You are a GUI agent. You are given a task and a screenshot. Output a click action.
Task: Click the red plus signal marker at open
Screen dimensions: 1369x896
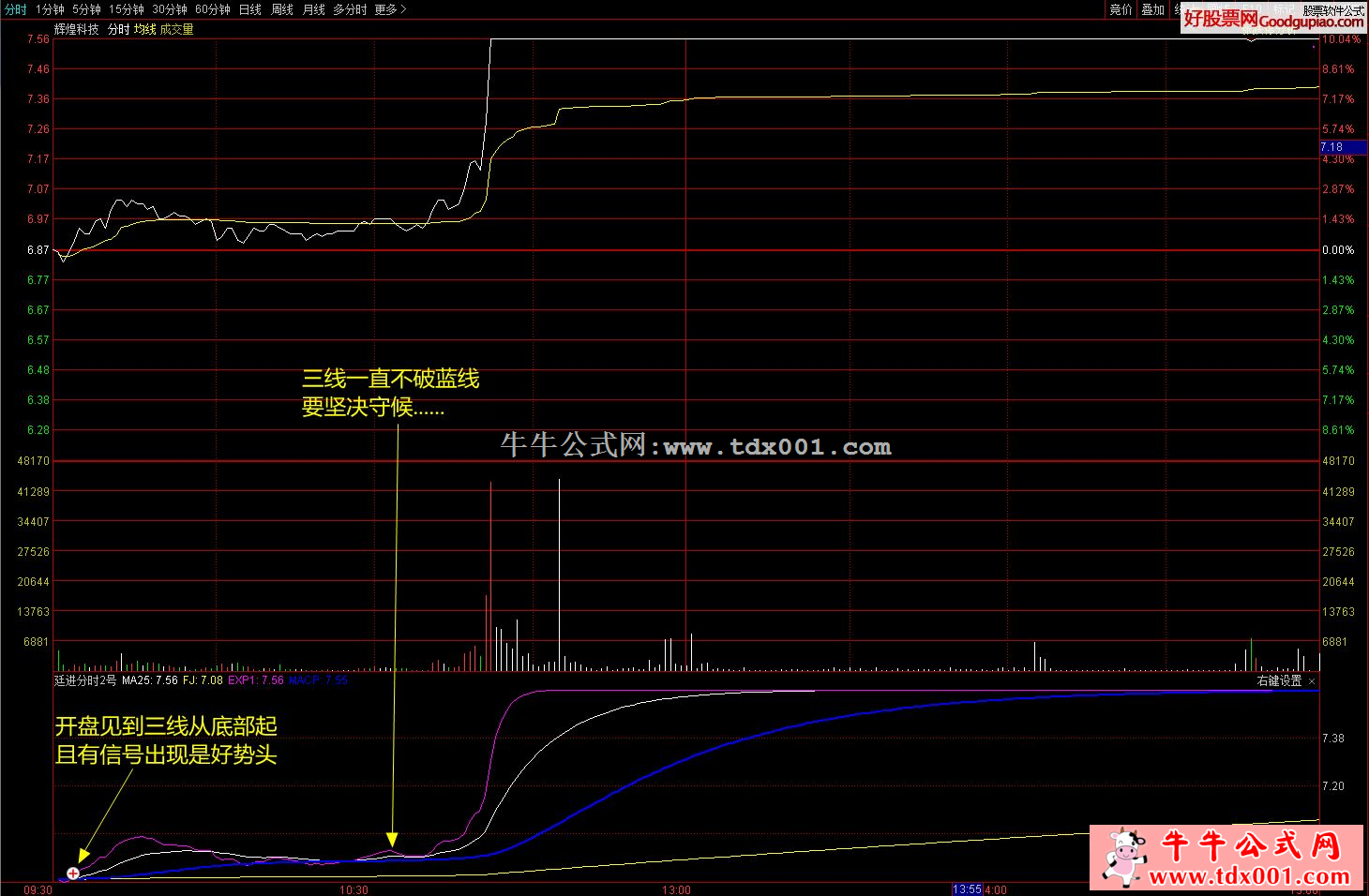[x=73, y=874]
